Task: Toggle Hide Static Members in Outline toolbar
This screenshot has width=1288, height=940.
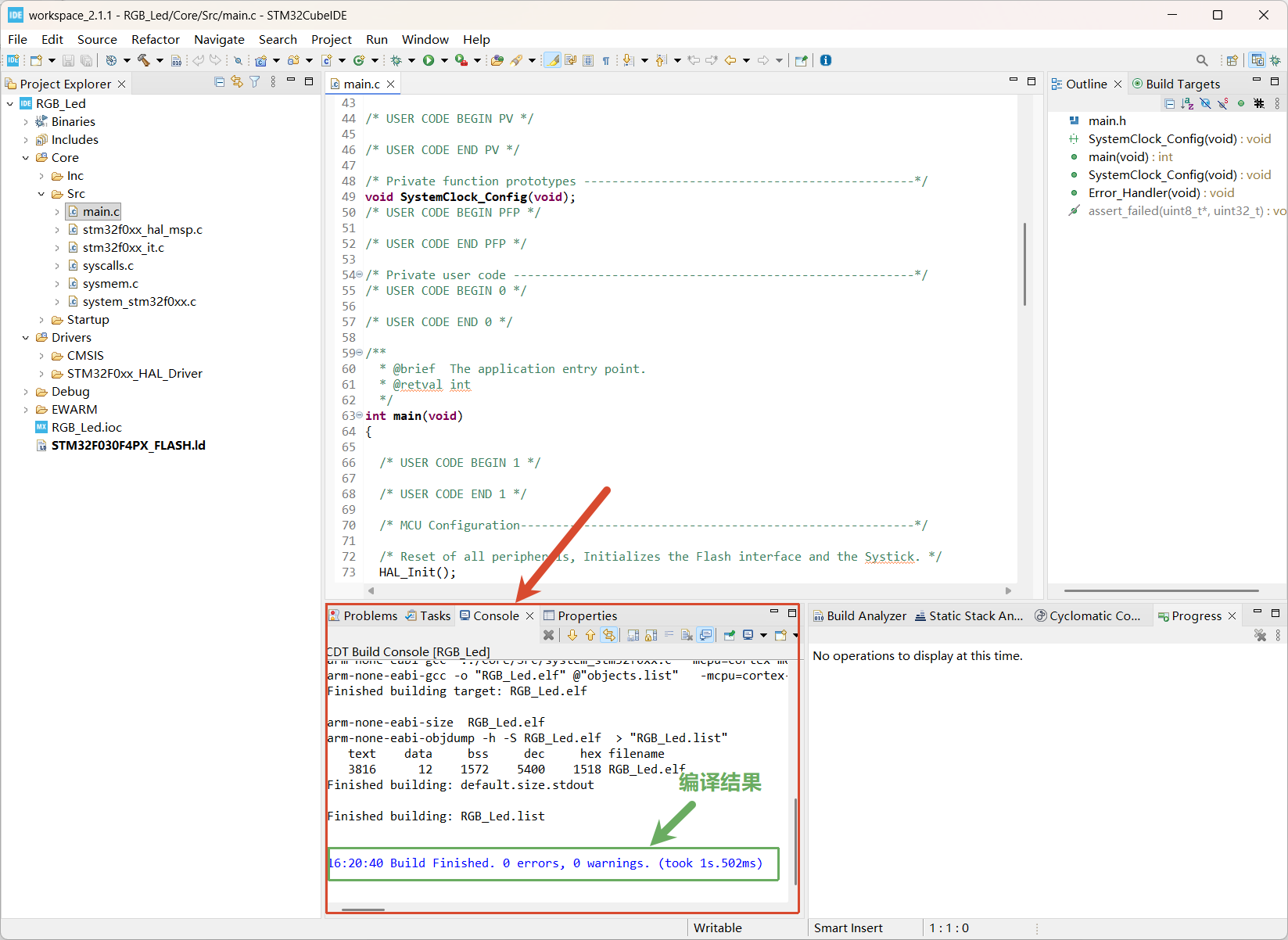Action: click(x=1223, y=103)
